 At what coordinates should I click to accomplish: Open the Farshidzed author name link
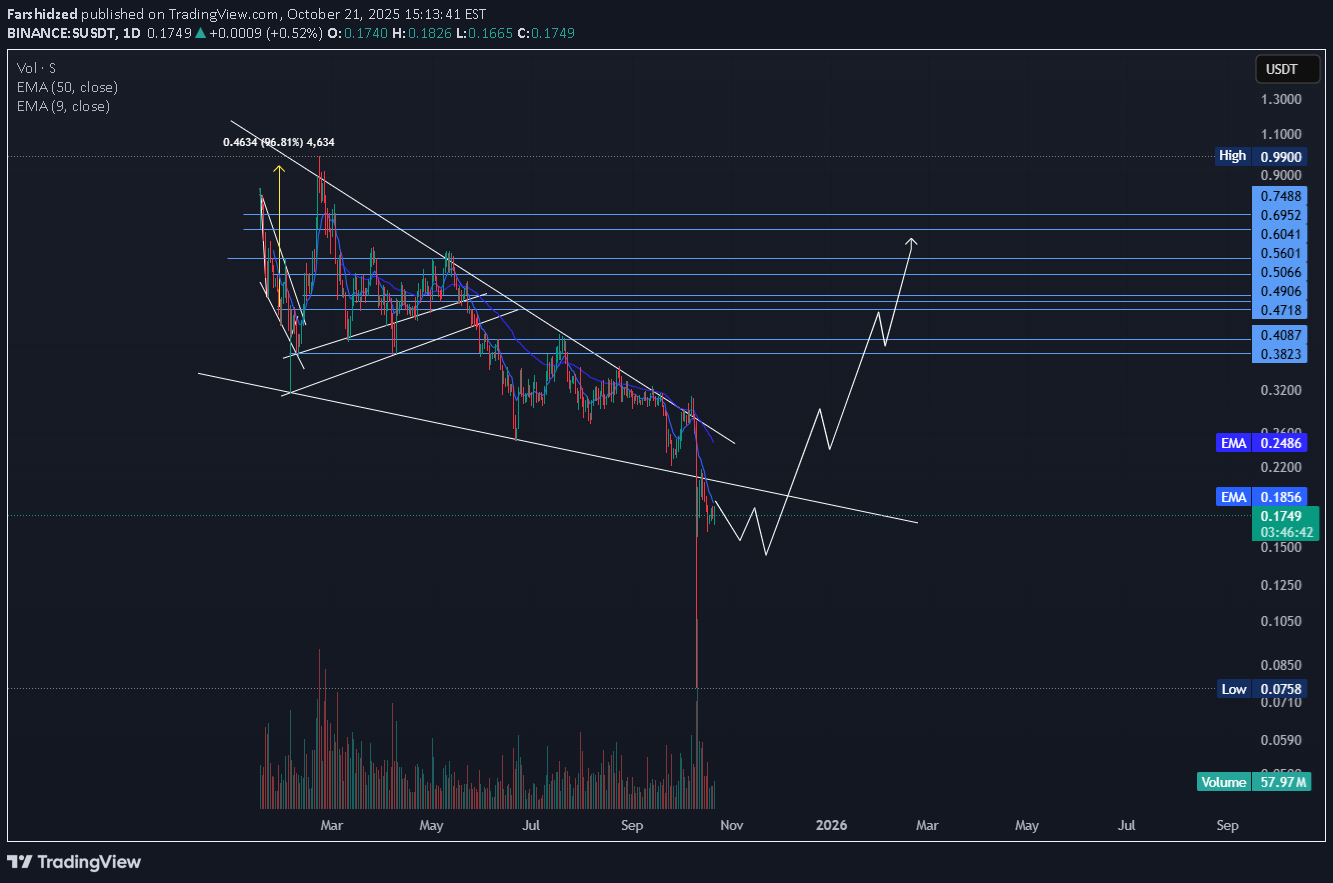pos(42,15)
